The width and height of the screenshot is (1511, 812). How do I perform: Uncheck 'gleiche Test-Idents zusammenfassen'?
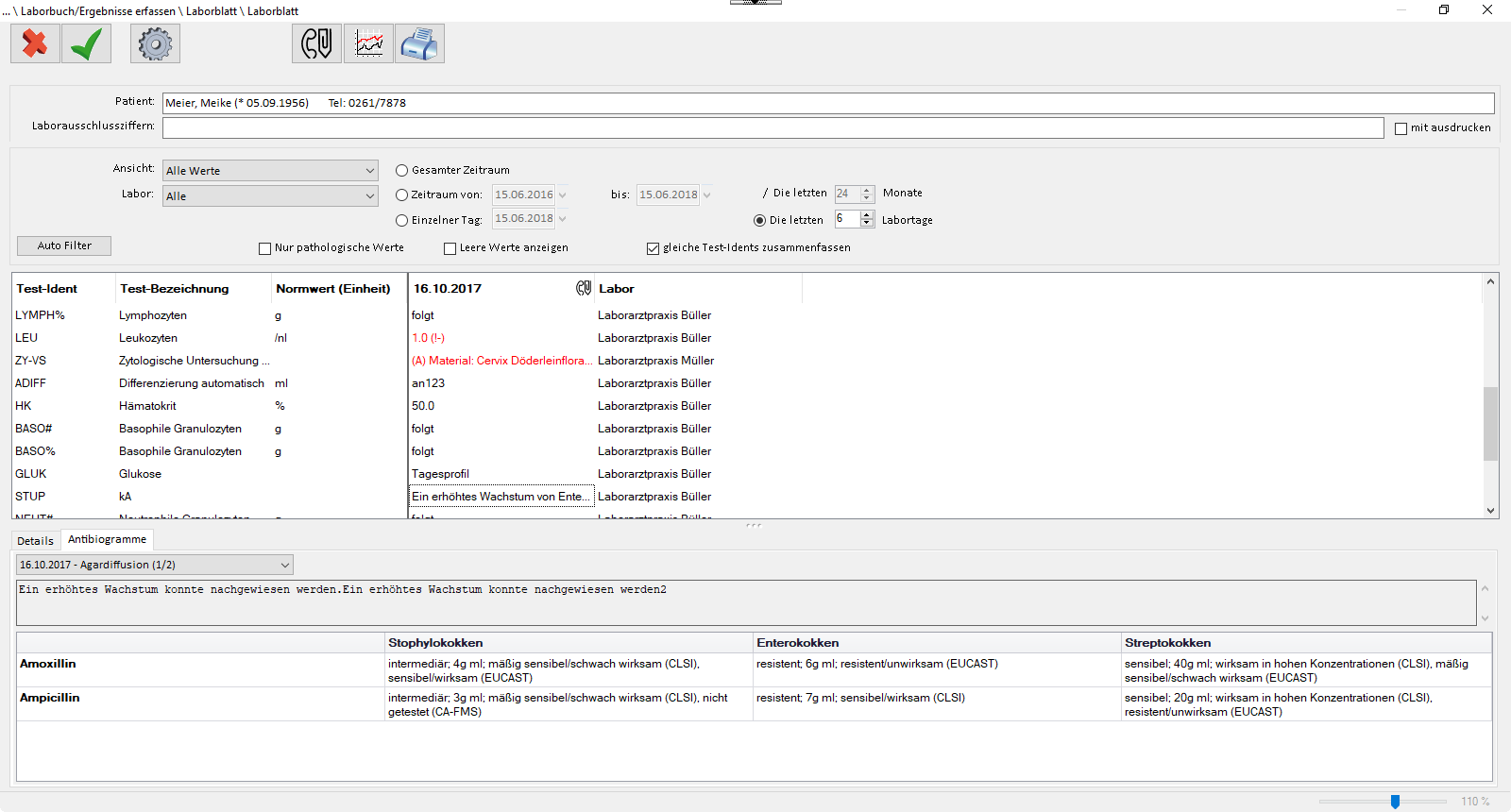pos(653,248)
